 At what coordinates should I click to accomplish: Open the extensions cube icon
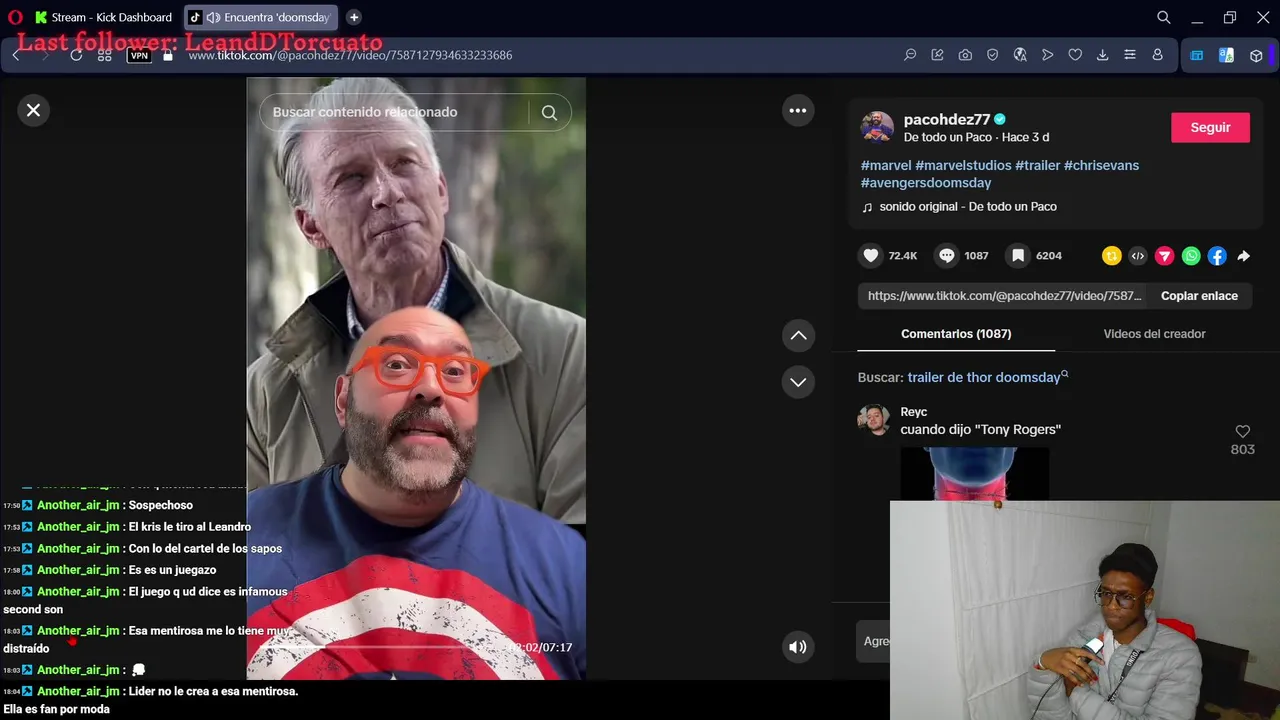pos(1256,55)
